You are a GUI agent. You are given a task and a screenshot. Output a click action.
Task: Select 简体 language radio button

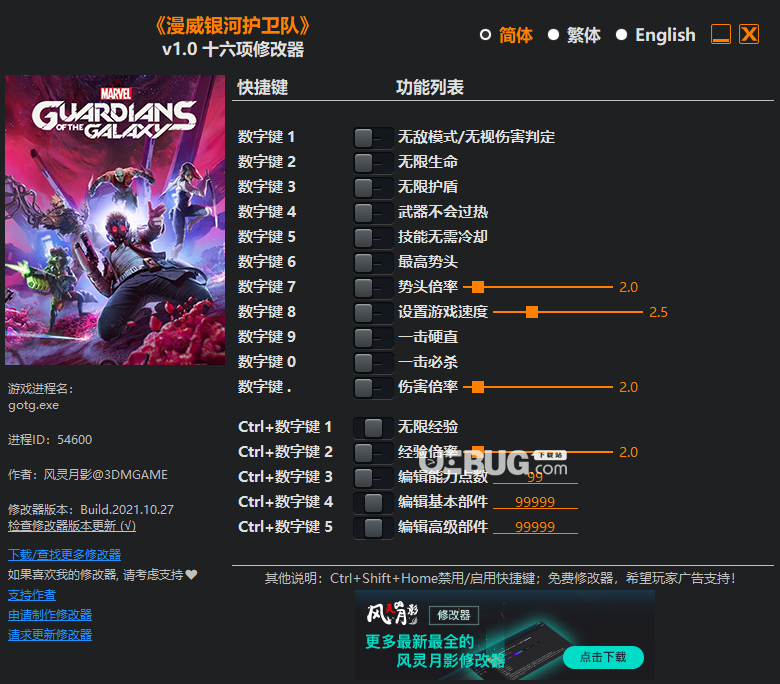485,35
